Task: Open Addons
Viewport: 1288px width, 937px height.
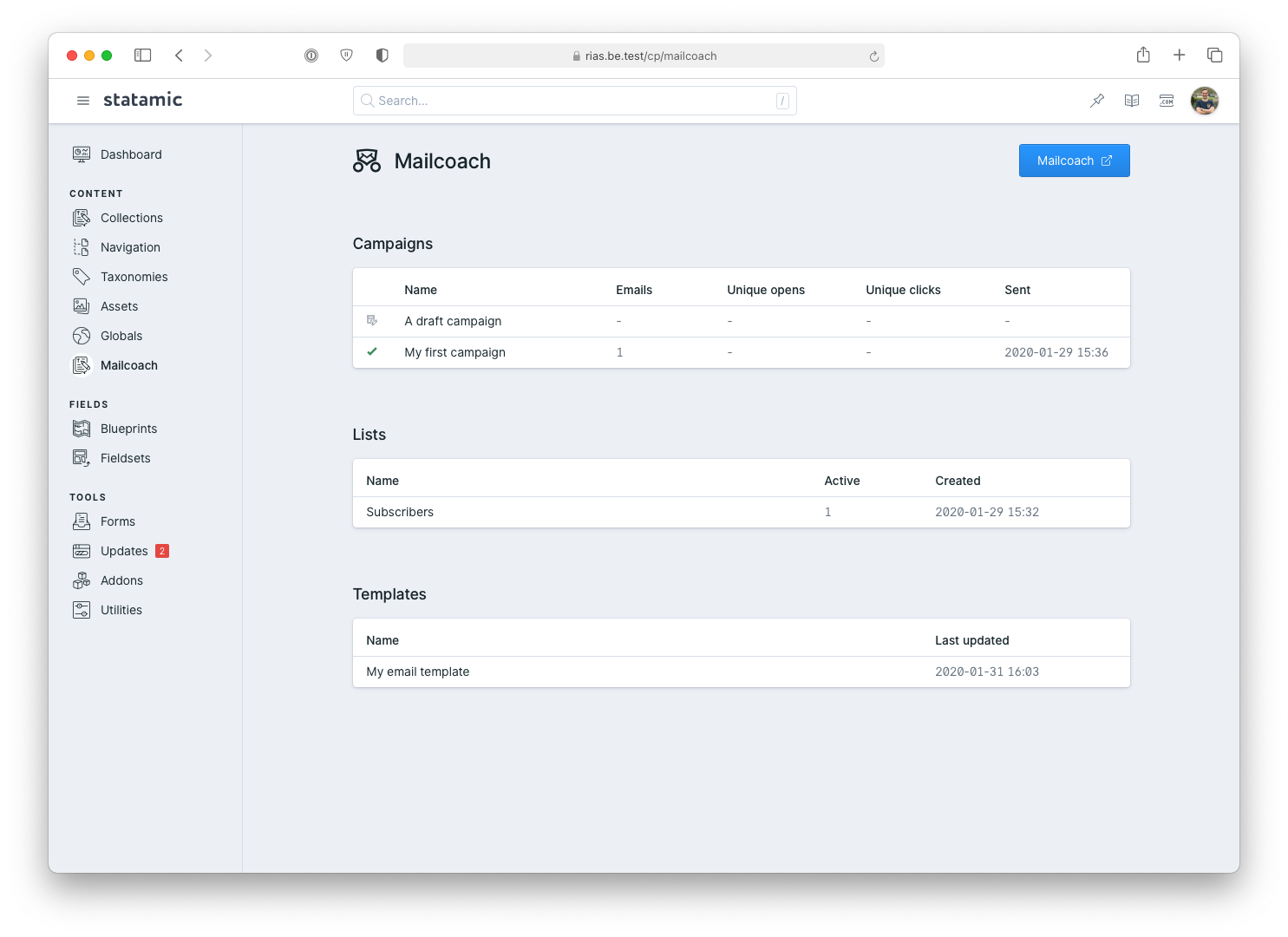Action: [122, 580]
